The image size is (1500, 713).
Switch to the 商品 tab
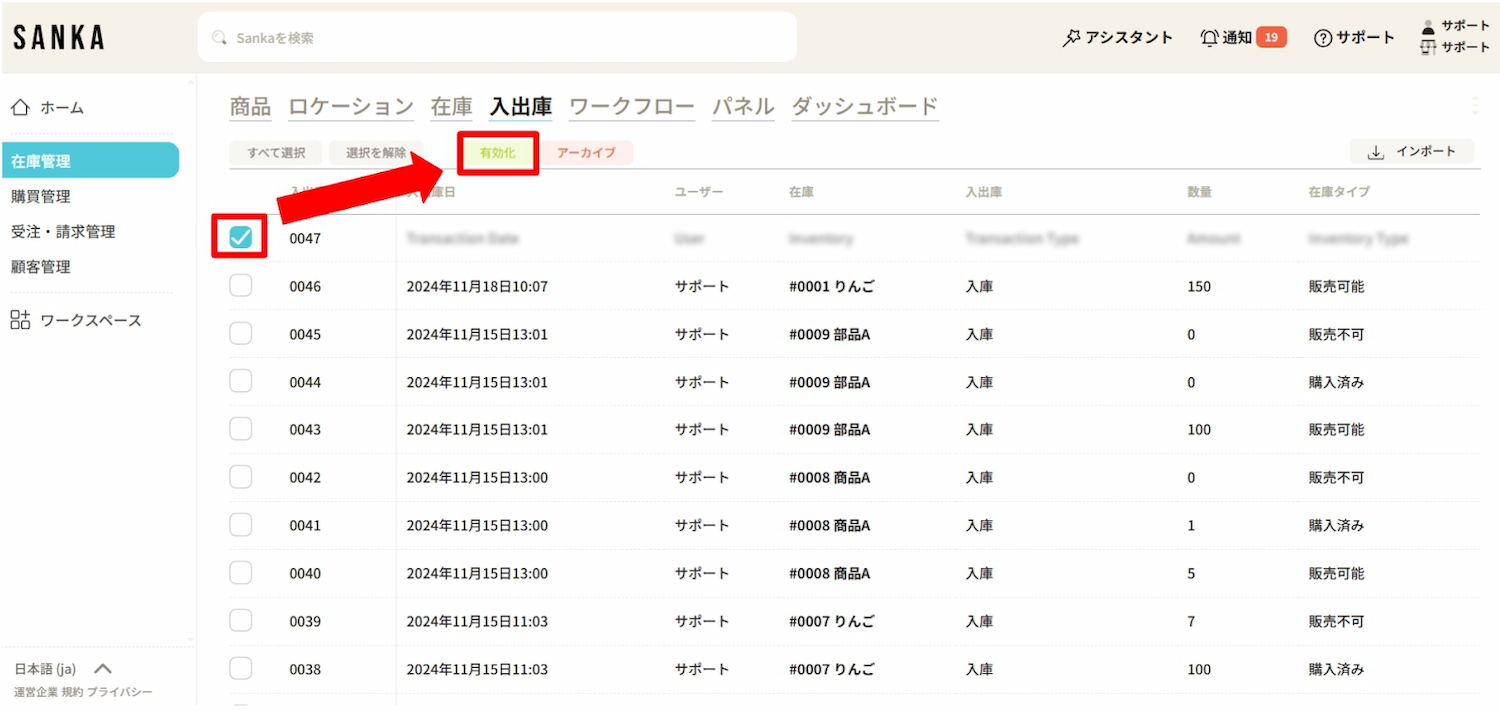(x=250, y=106)
